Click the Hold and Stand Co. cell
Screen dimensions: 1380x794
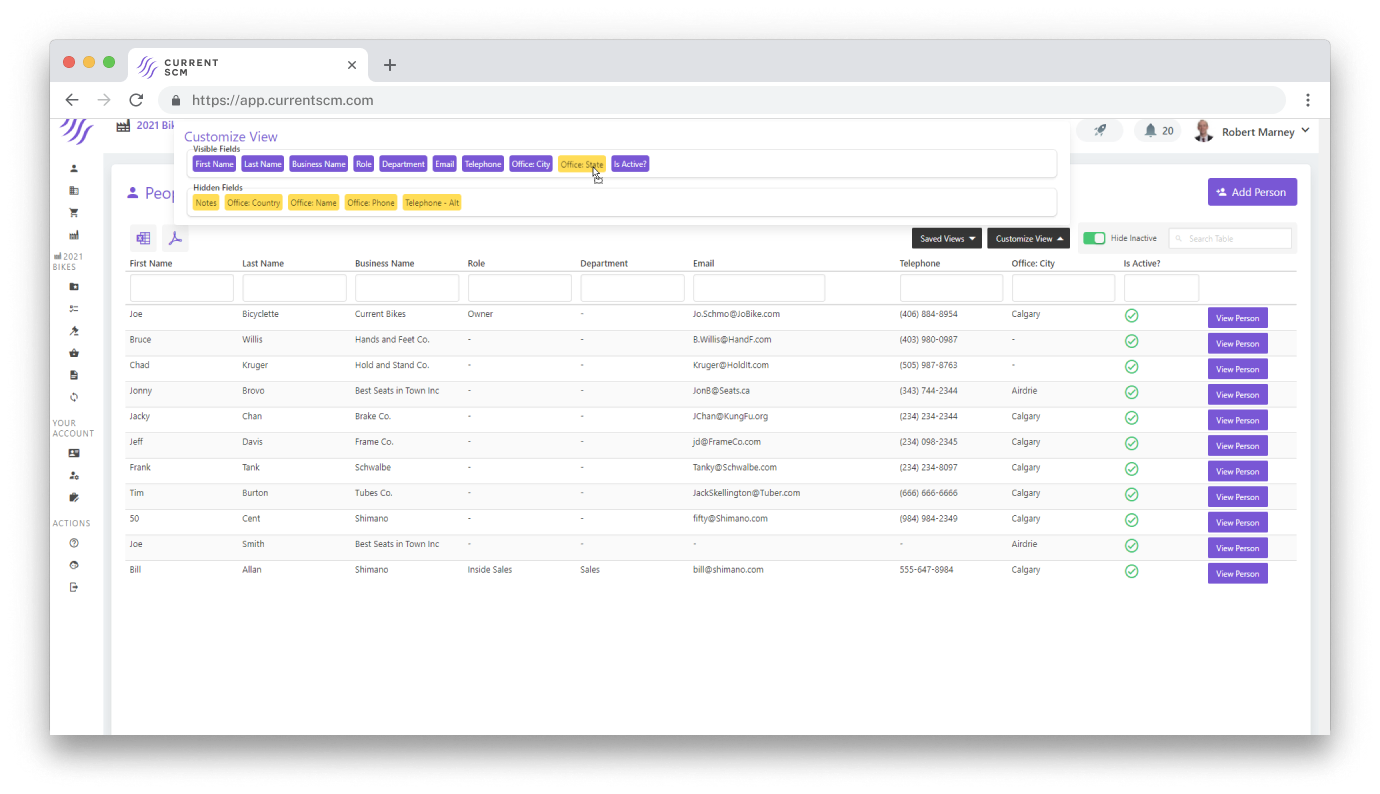[392, 365]
